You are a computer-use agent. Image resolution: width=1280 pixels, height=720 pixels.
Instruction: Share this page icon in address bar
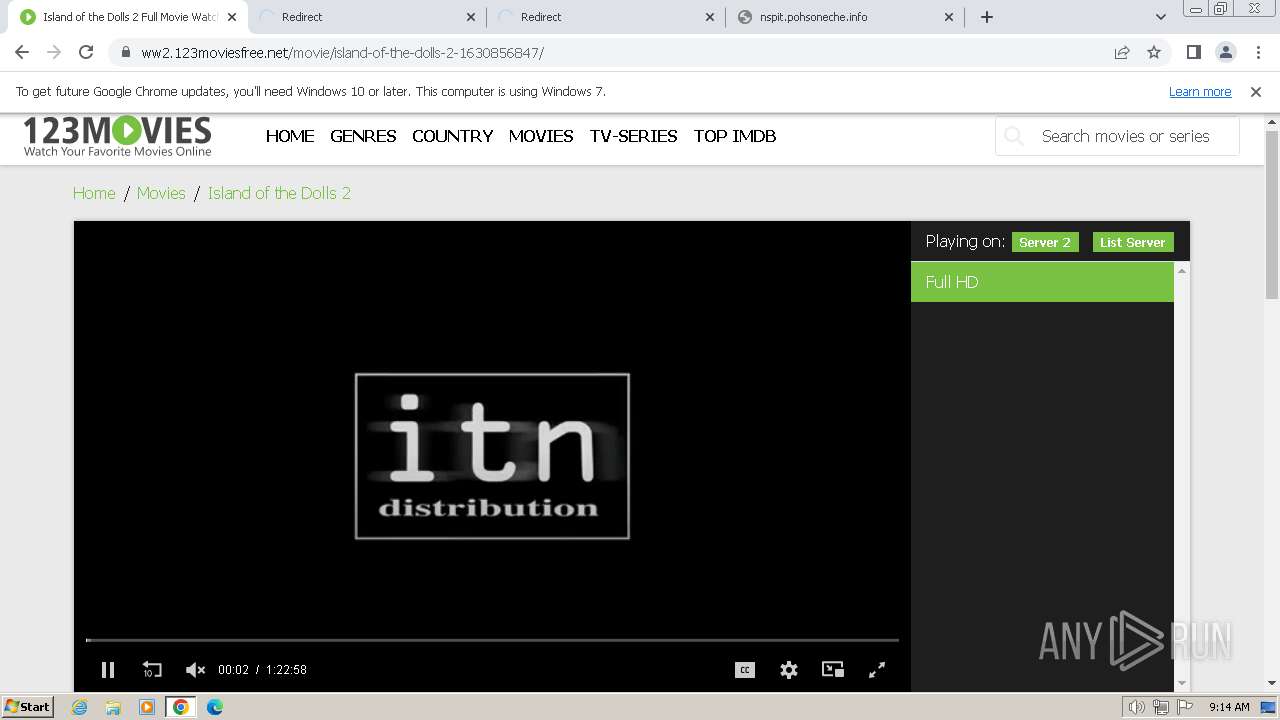click(x=1122, y=52)
